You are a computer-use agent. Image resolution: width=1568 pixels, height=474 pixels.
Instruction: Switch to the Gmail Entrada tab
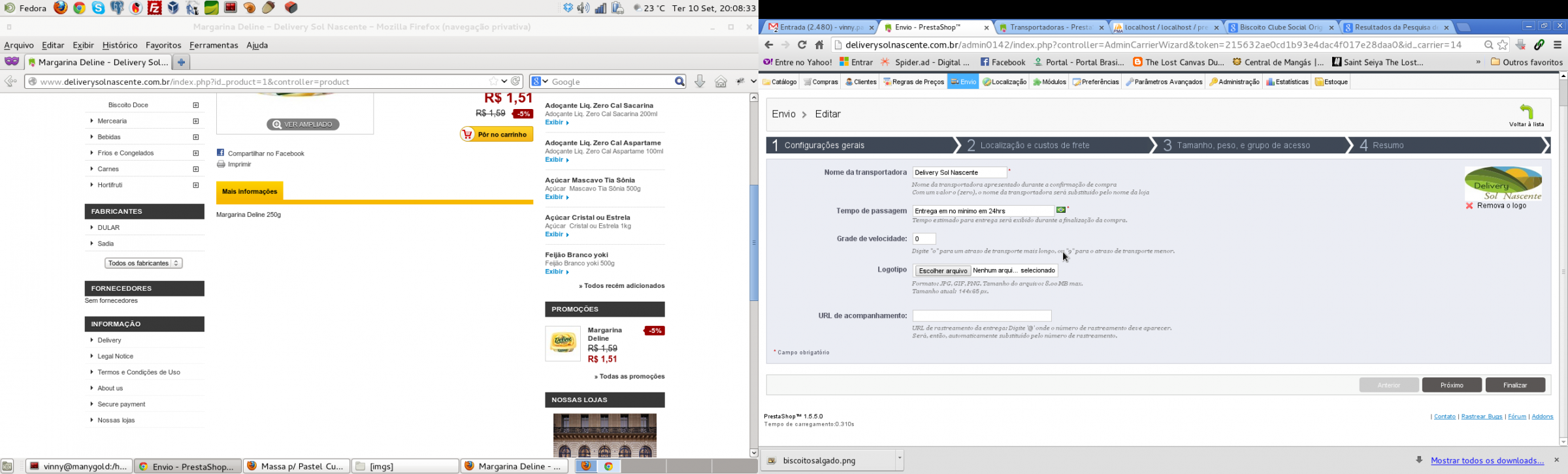[819, 27]
